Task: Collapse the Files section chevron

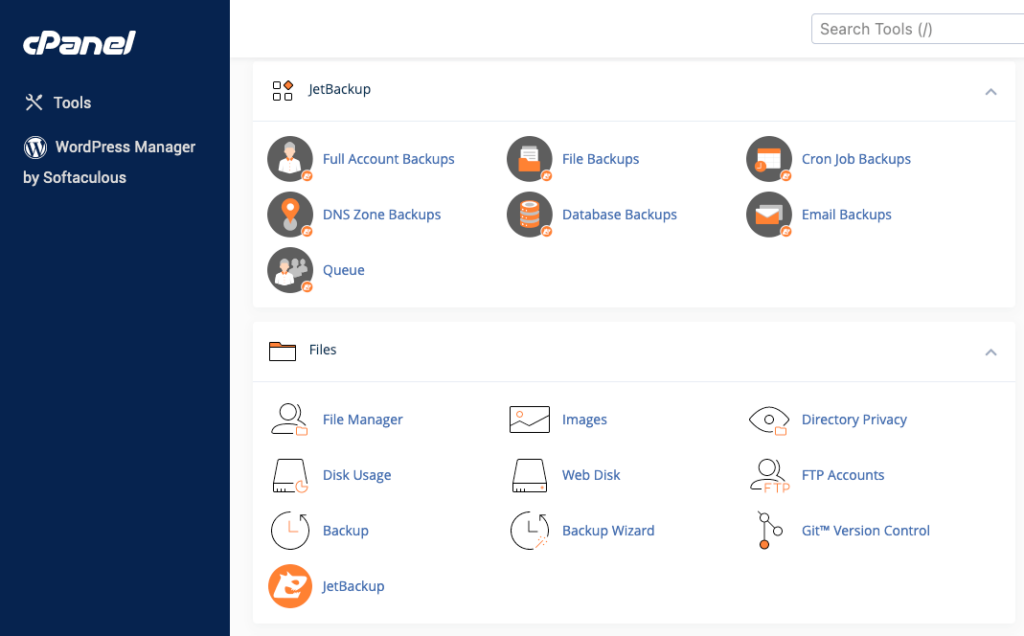Action: tap(991, 353)
